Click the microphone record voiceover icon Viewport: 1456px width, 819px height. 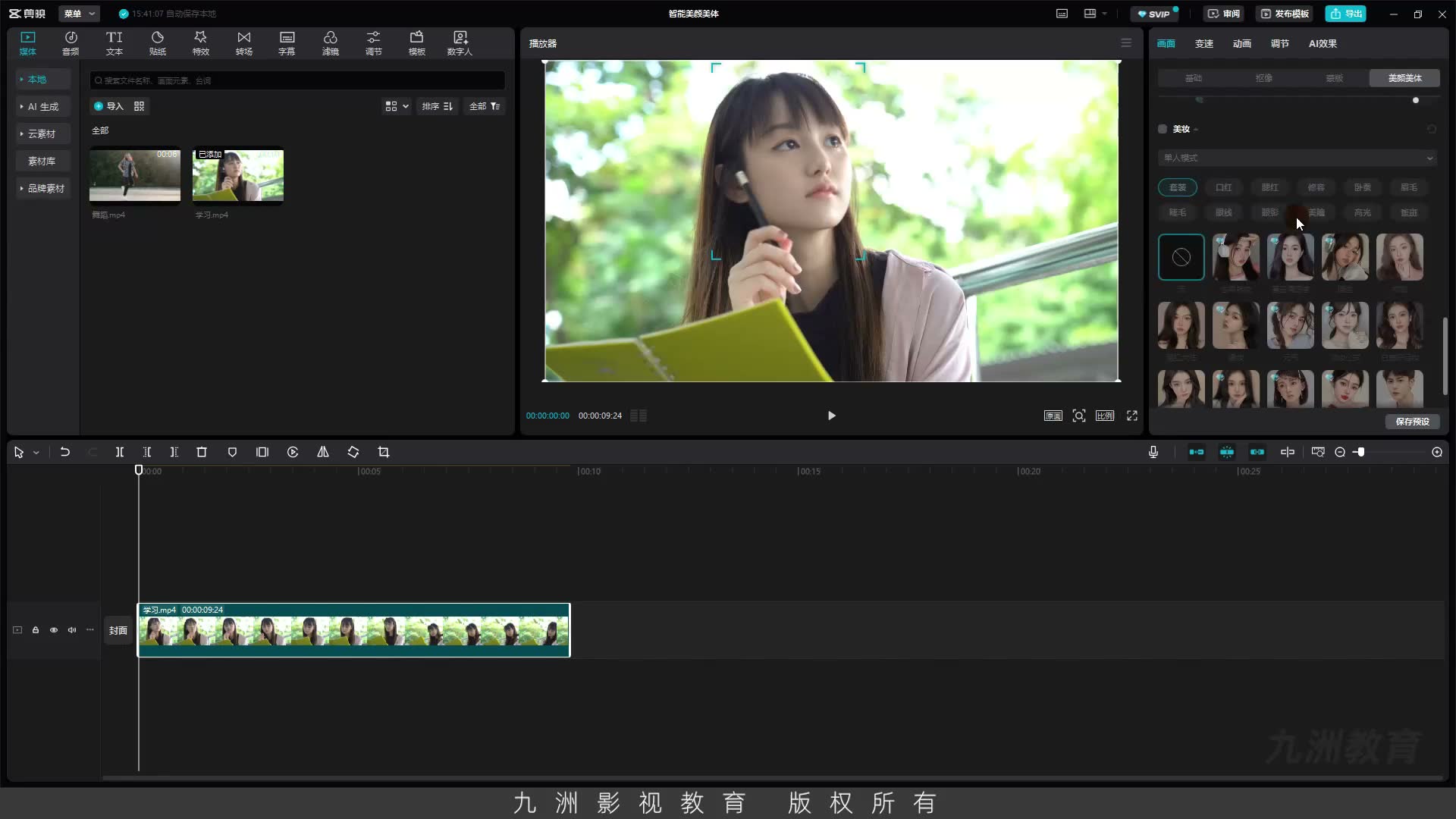point(1153,452)
